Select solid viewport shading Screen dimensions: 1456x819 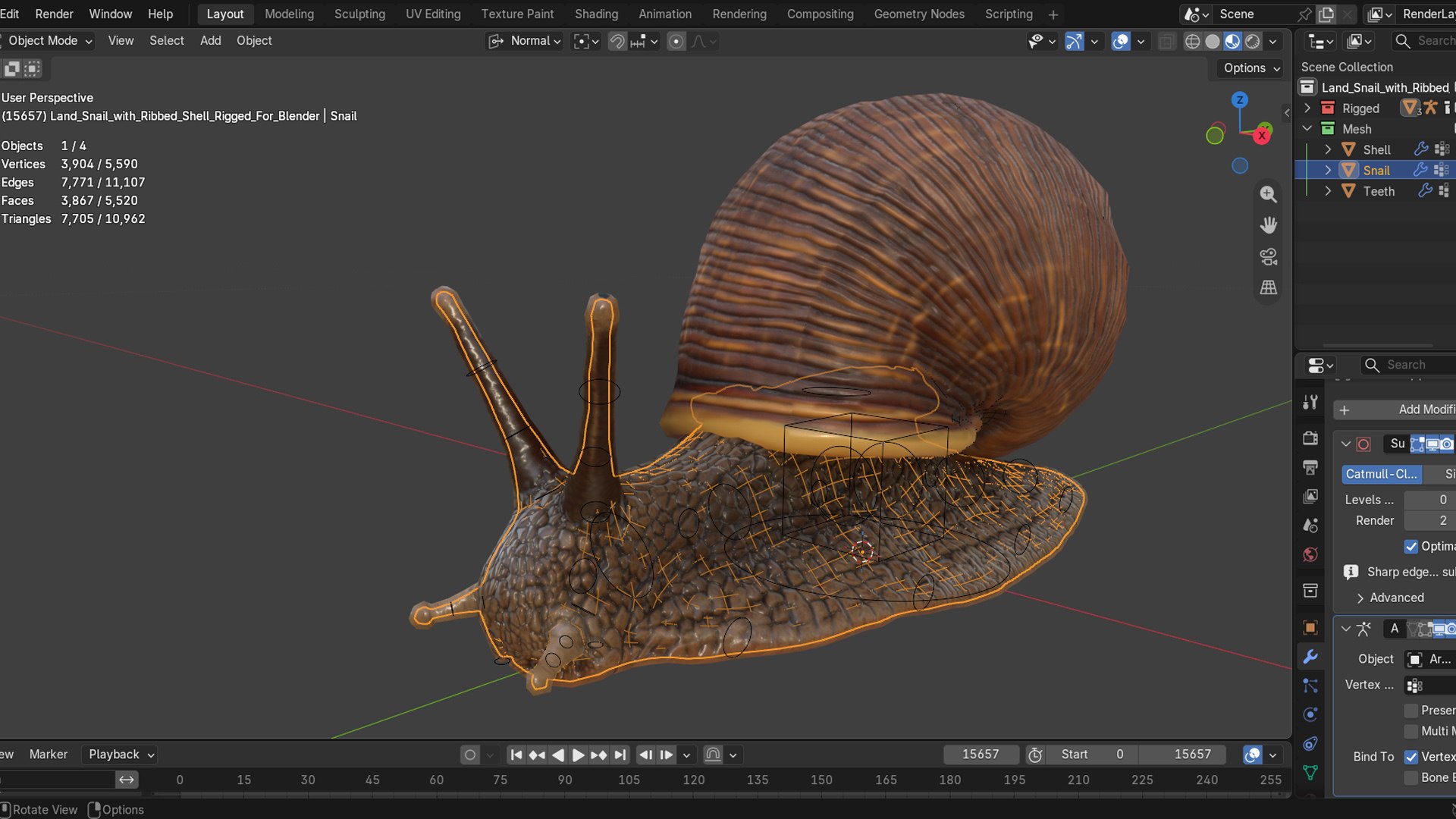1213,41
